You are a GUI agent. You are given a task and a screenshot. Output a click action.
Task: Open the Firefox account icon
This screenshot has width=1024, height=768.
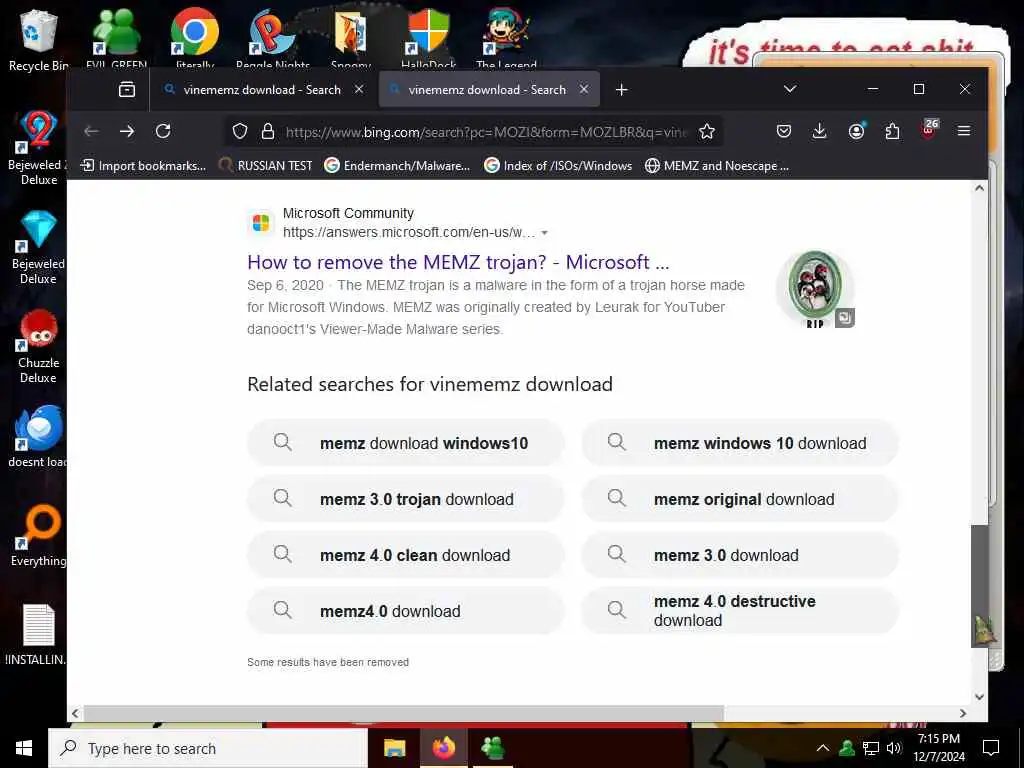856,131
